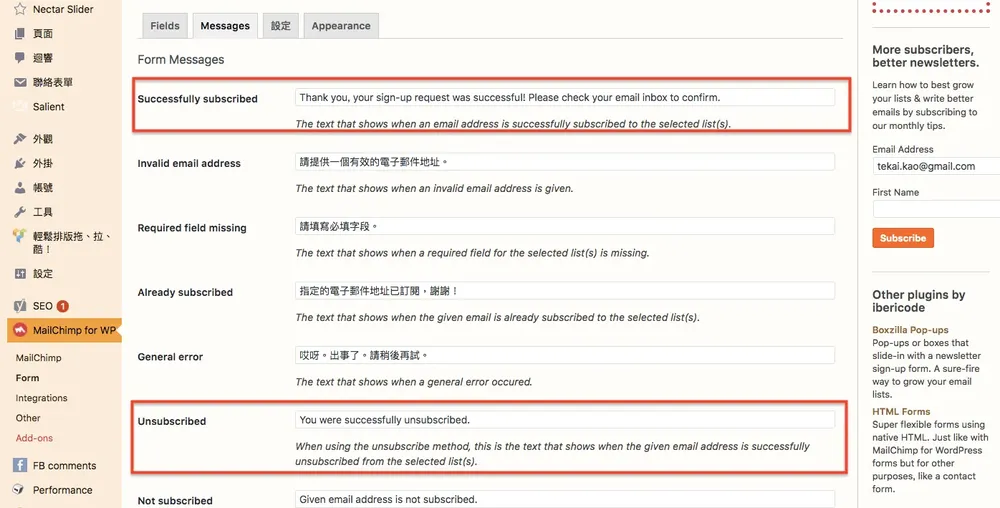Image resolution: width=1000 pixels, height=508 pixels.
Task: Click 'Other plugins by ibericode' heading
Action: tap(919, 301)
